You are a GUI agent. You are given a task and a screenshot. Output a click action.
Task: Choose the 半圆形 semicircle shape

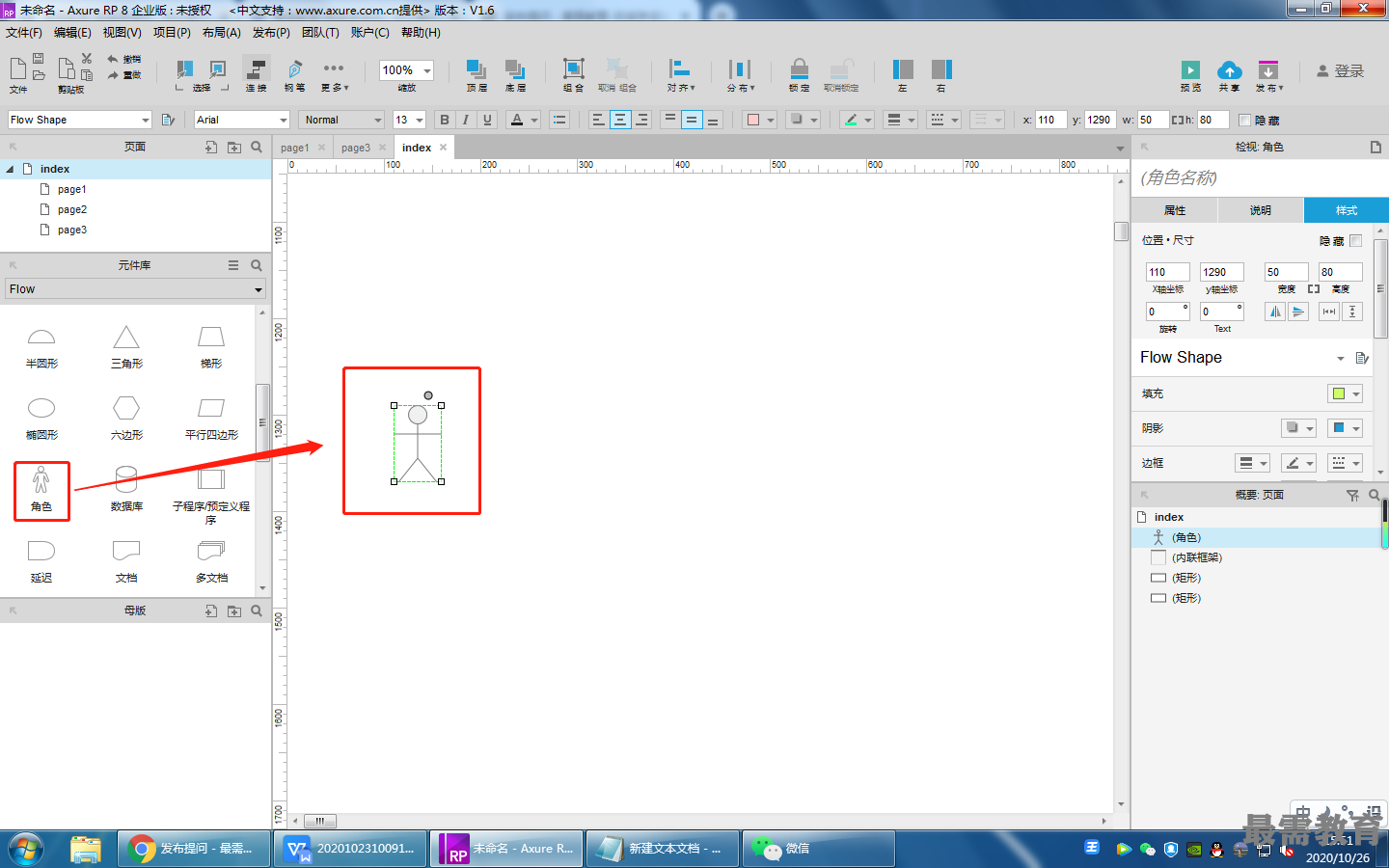[x=41, y=347]
